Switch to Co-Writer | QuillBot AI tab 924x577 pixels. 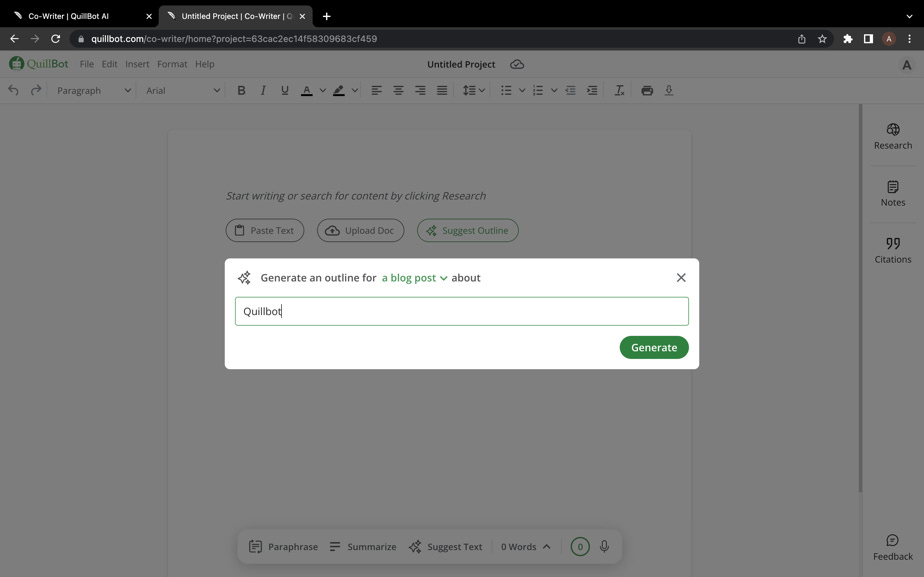pos(80,16)
